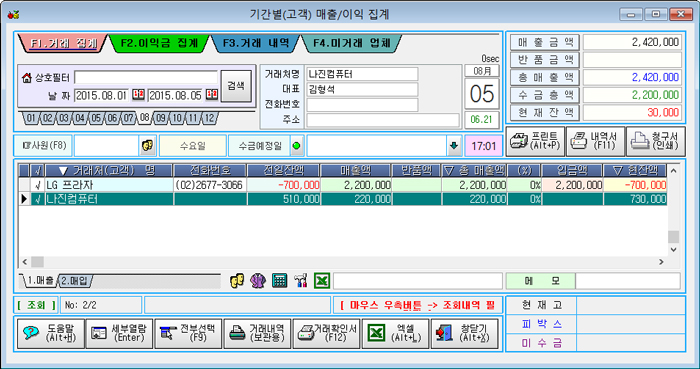Click the employee lookup masks icon
The image size is (700, 369).
(147, 146)
